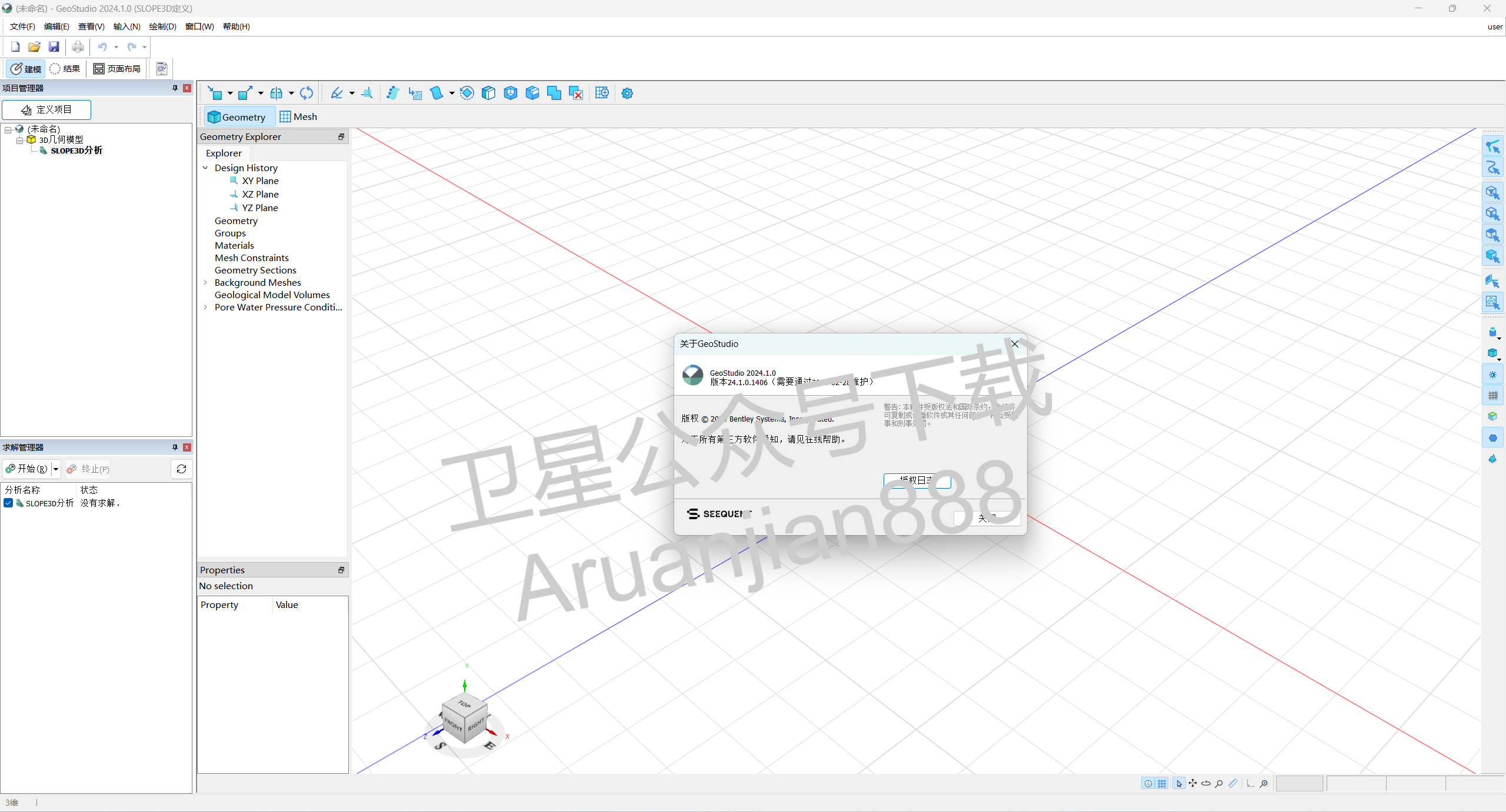Viewport: 1506px width, 812px height.
Task: Click the import geometry tool icon
Action: pyautogui.click(x=215, y=93)
